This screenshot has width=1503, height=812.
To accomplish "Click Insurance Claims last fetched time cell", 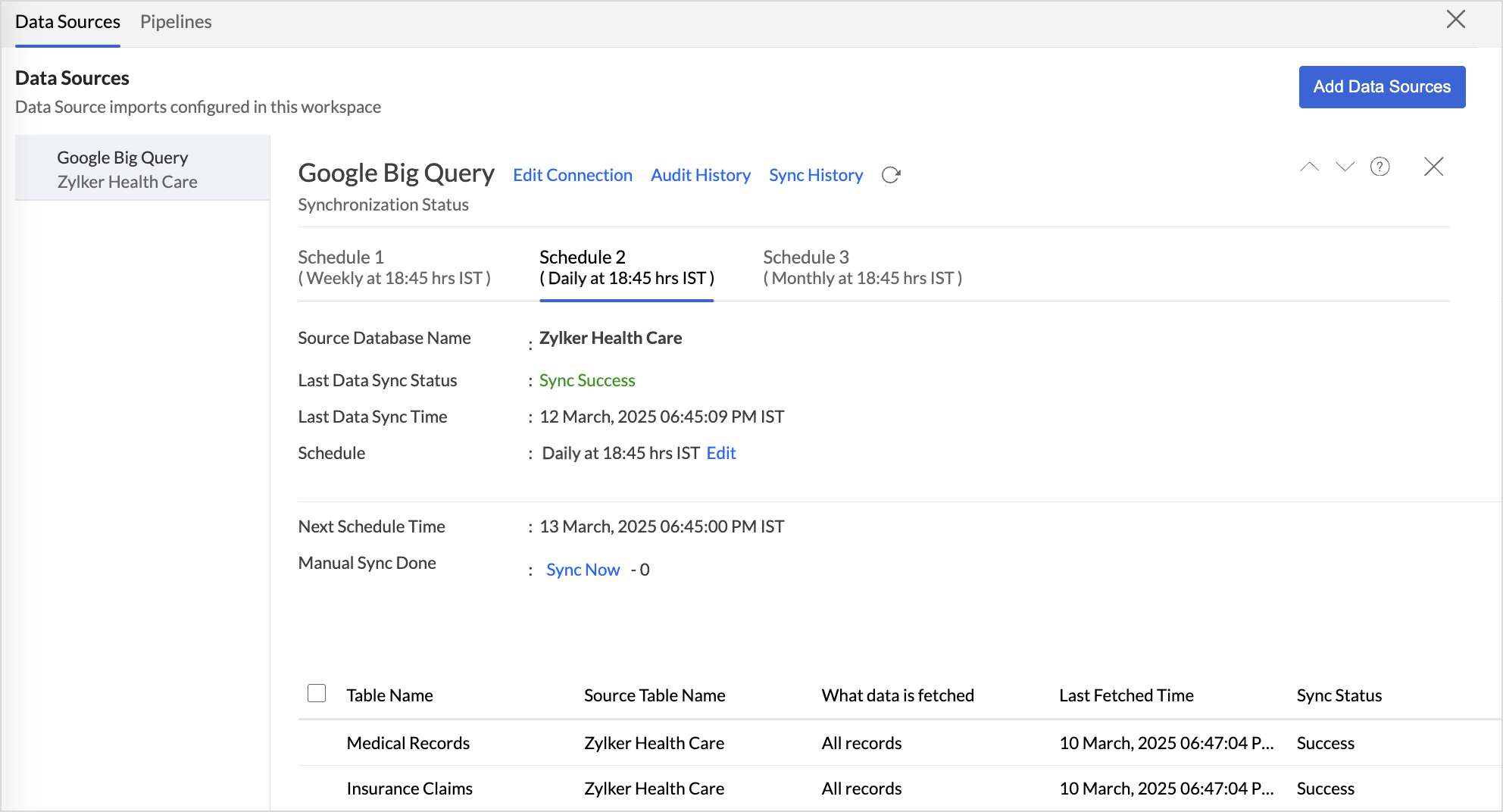I will pyautogui.click(x=1166, y=789).
